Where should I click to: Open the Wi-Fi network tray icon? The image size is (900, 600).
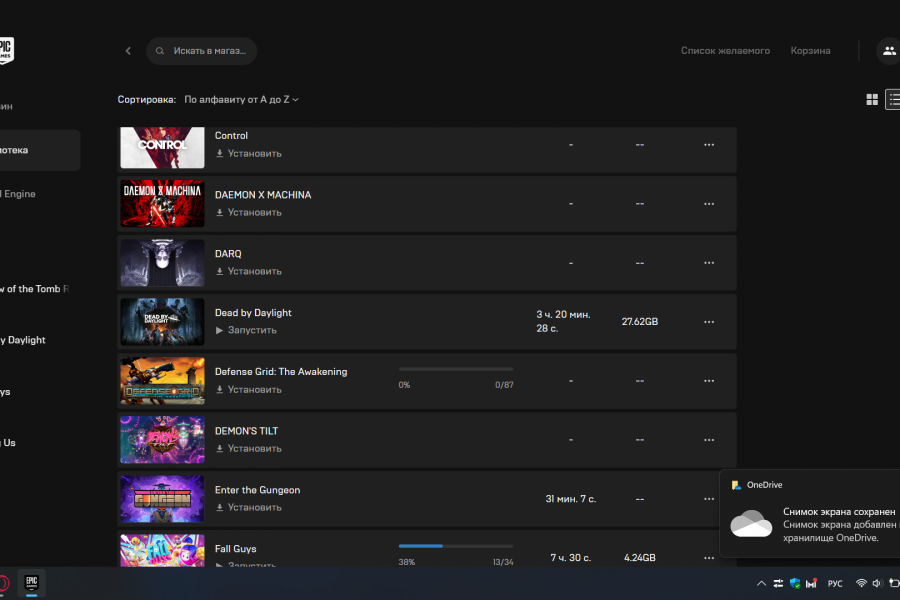point(861,583)
